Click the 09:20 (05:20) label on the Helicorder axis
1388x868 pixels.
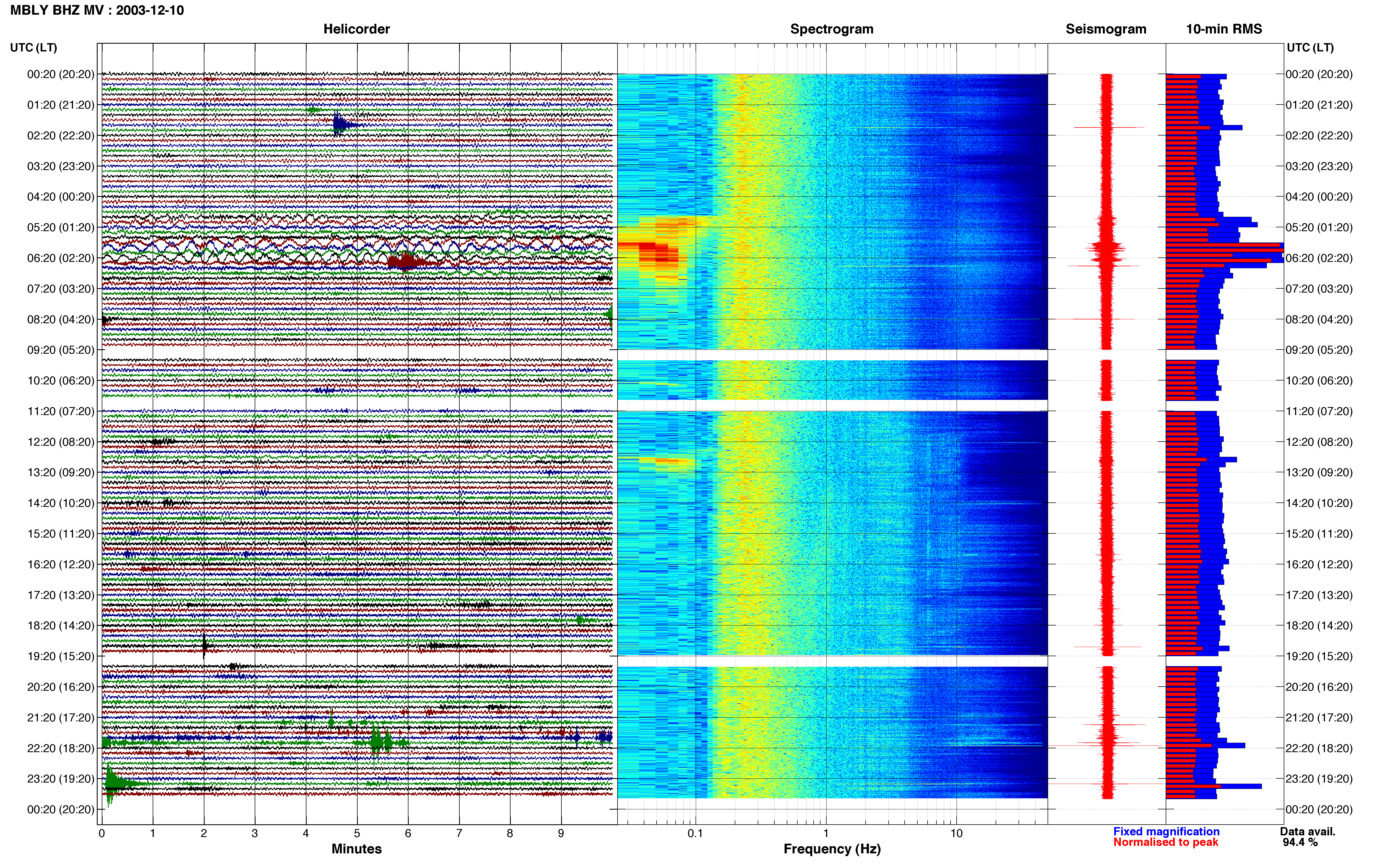61,350
